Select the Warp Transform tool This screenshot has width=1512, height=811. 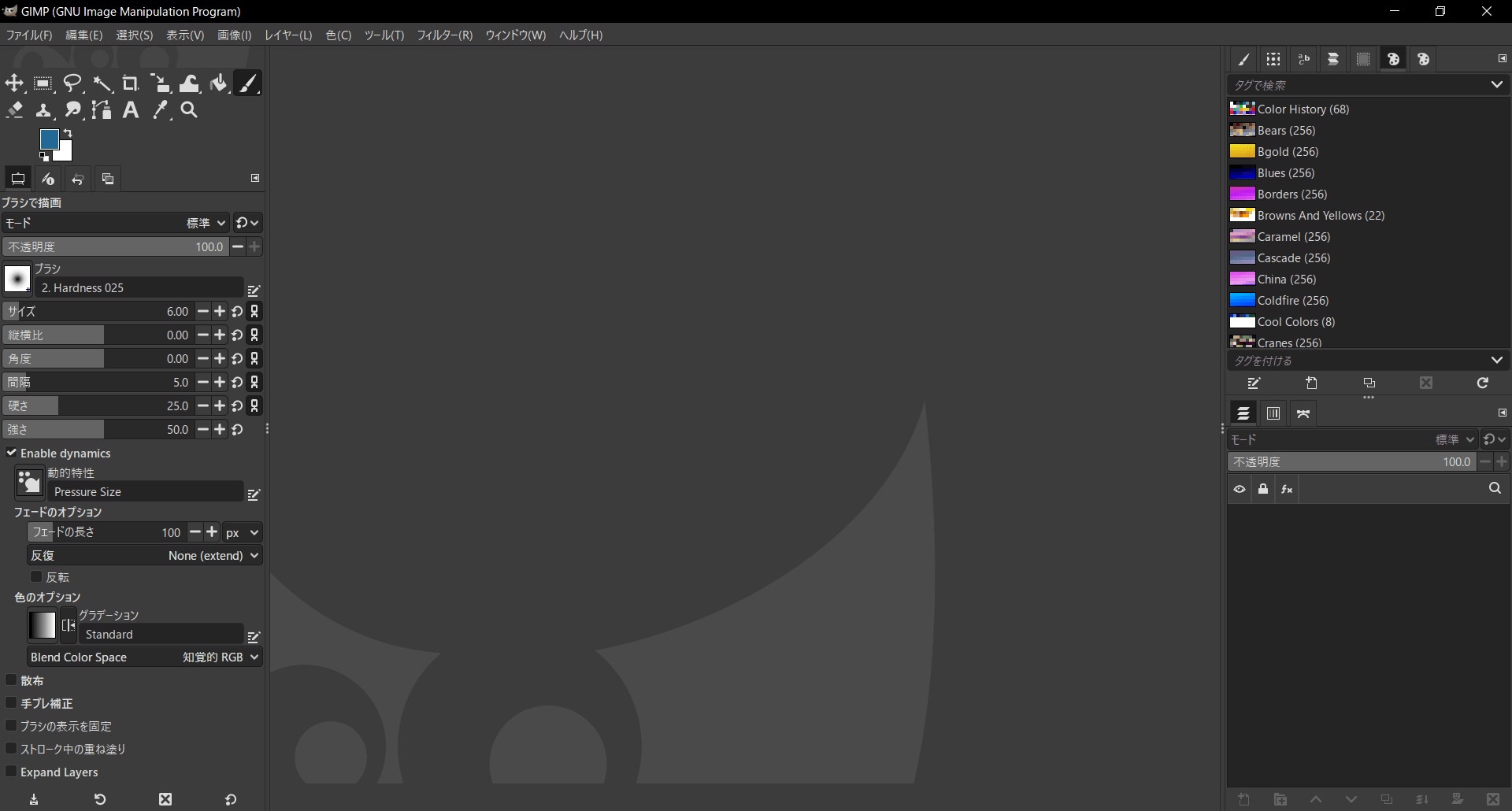tap(189, 83)
